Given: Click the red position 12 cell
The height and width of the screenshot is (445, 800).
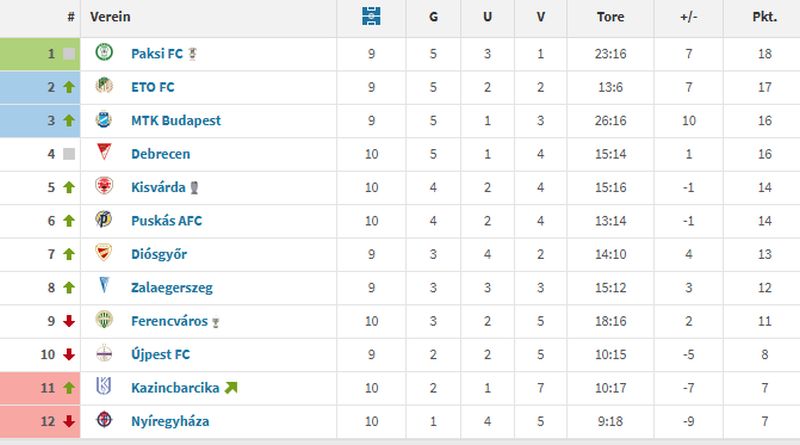Looking at the screenshot, I should [x=41, y=421].
